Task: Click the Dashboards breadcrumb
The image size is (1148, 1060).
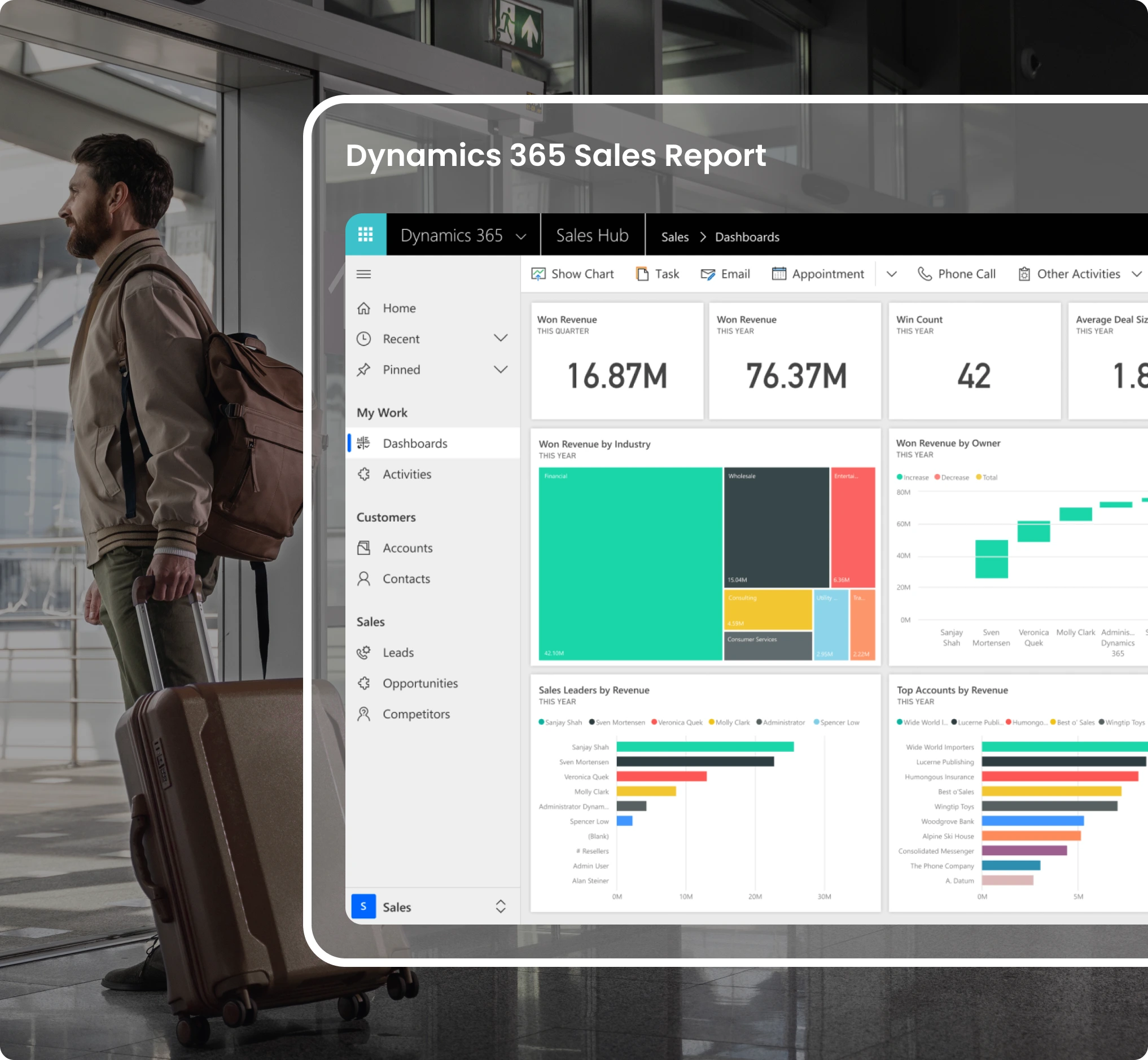Action: point(747,238)
